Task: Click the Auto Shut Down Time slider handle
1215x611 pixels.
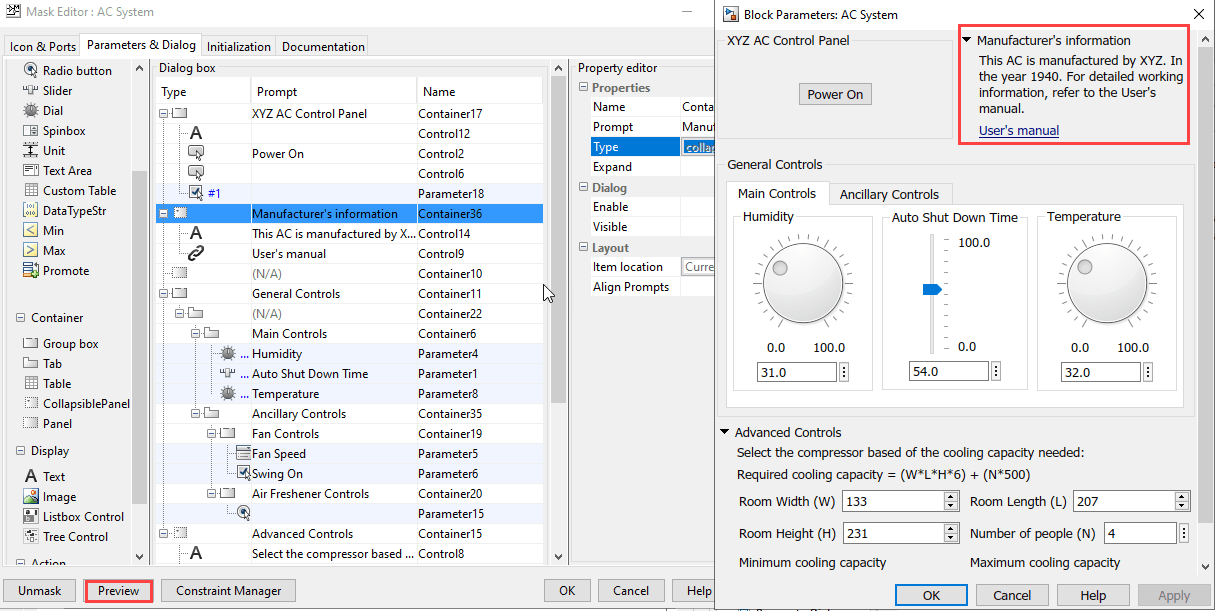Action: [x=932, y=289]
